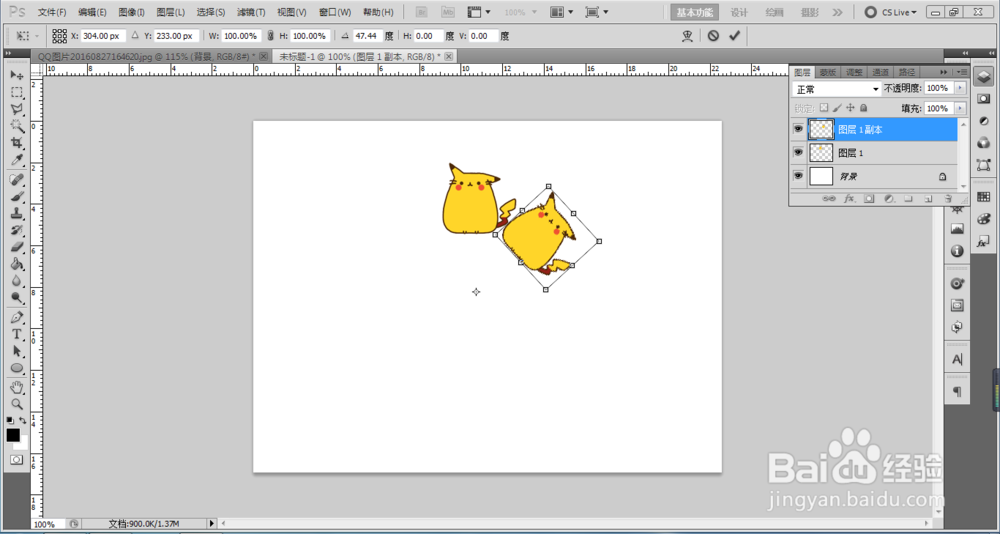This screenshot has width=1000, height=534.
Task: Select the Zoom tool
Action: [x=17, y=404]
